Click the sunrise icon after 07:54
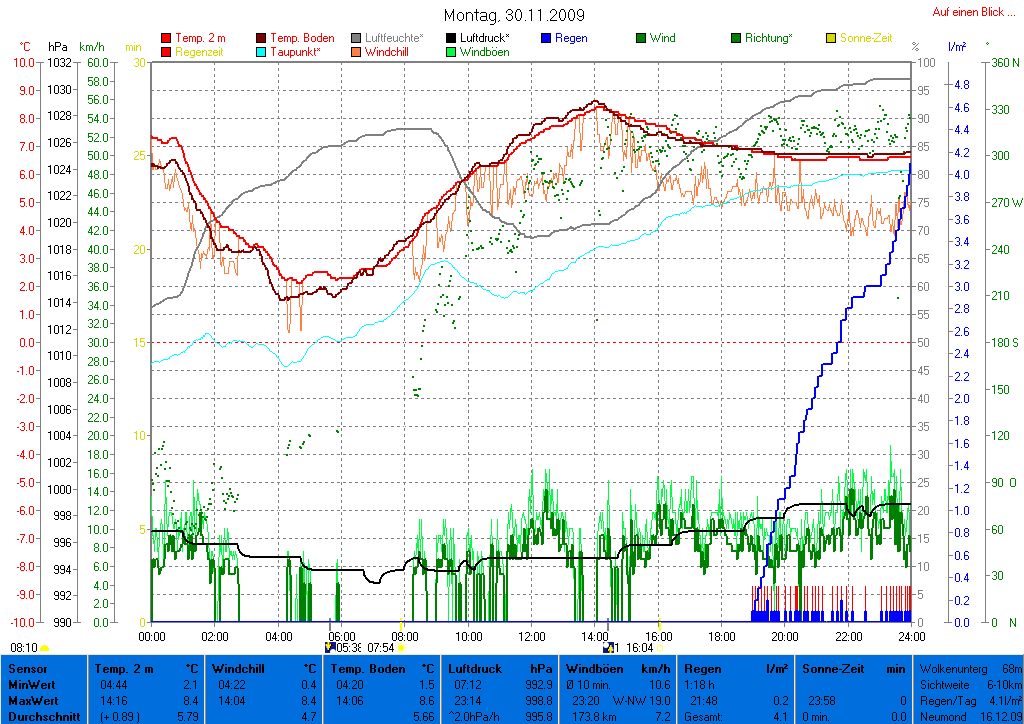Viewport: 1024px width, 724px height. (x=402, y=648)
